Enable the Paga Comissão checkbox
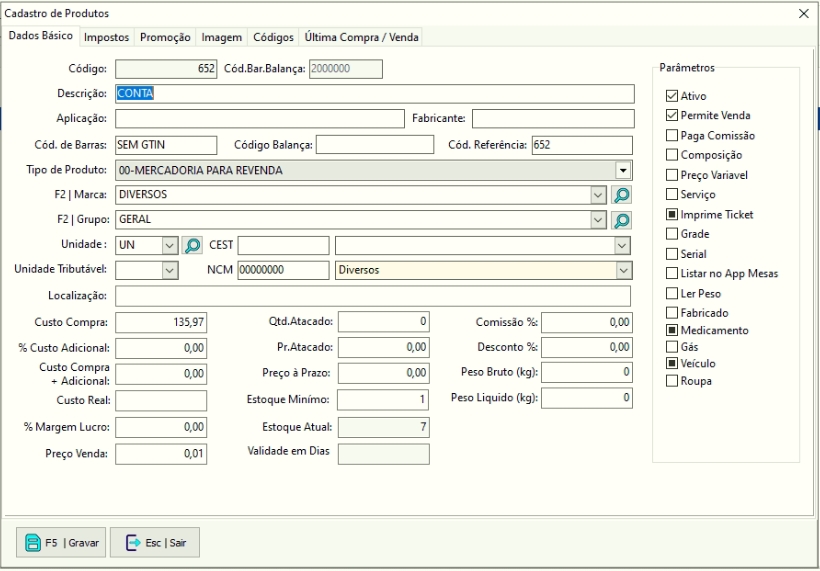This screenshot has width=820, height=571. pyautogui.click(x=672, y=135)
